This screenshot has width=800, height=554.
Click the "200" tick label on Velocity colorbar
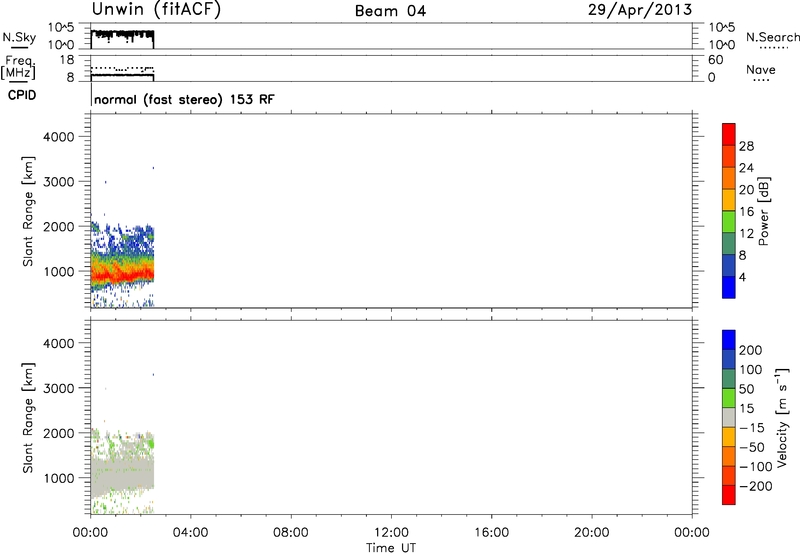[751, 350]
